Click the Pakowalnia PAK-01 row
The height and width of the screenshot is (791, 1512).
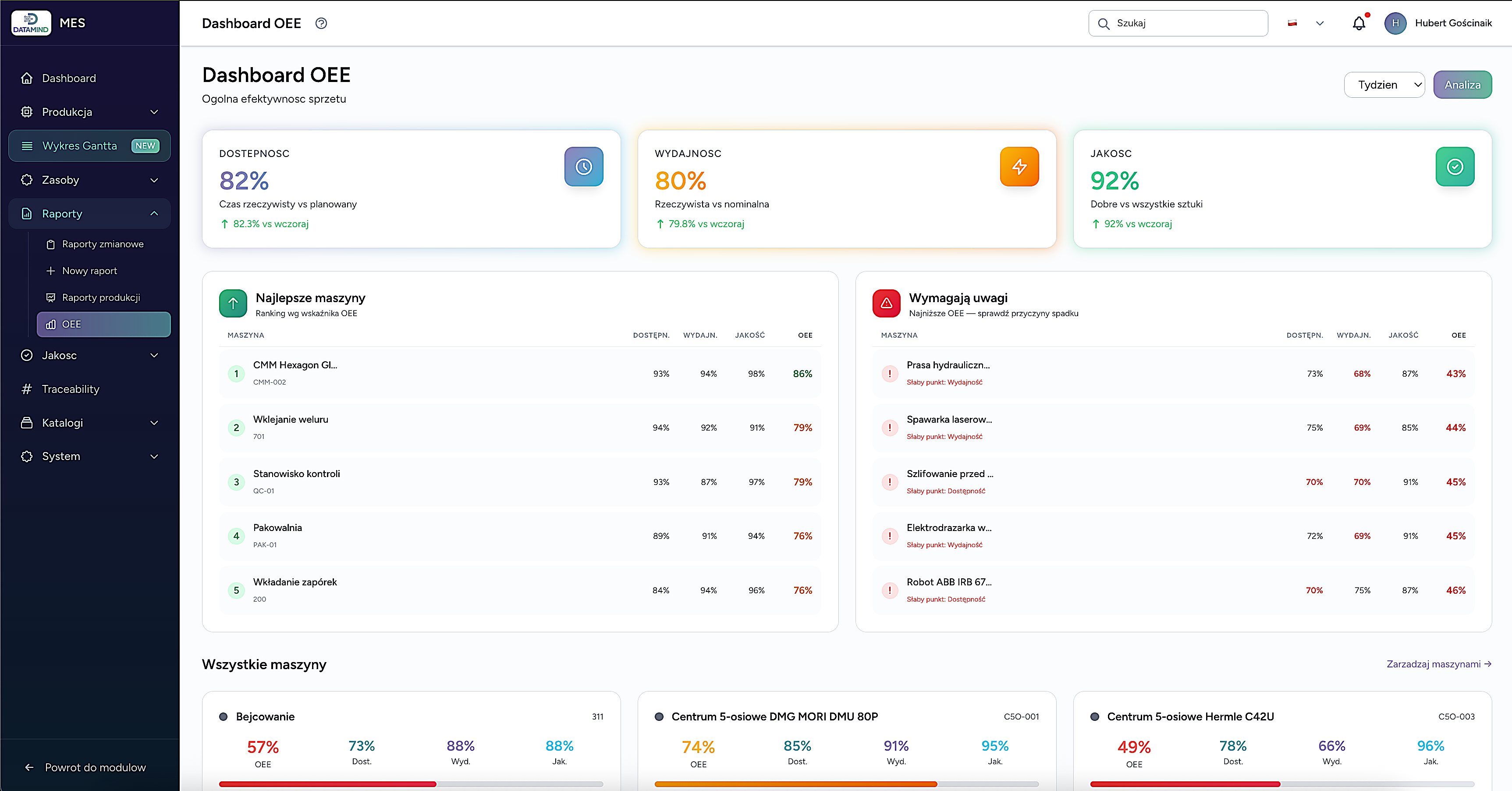[x=519, y=536]
